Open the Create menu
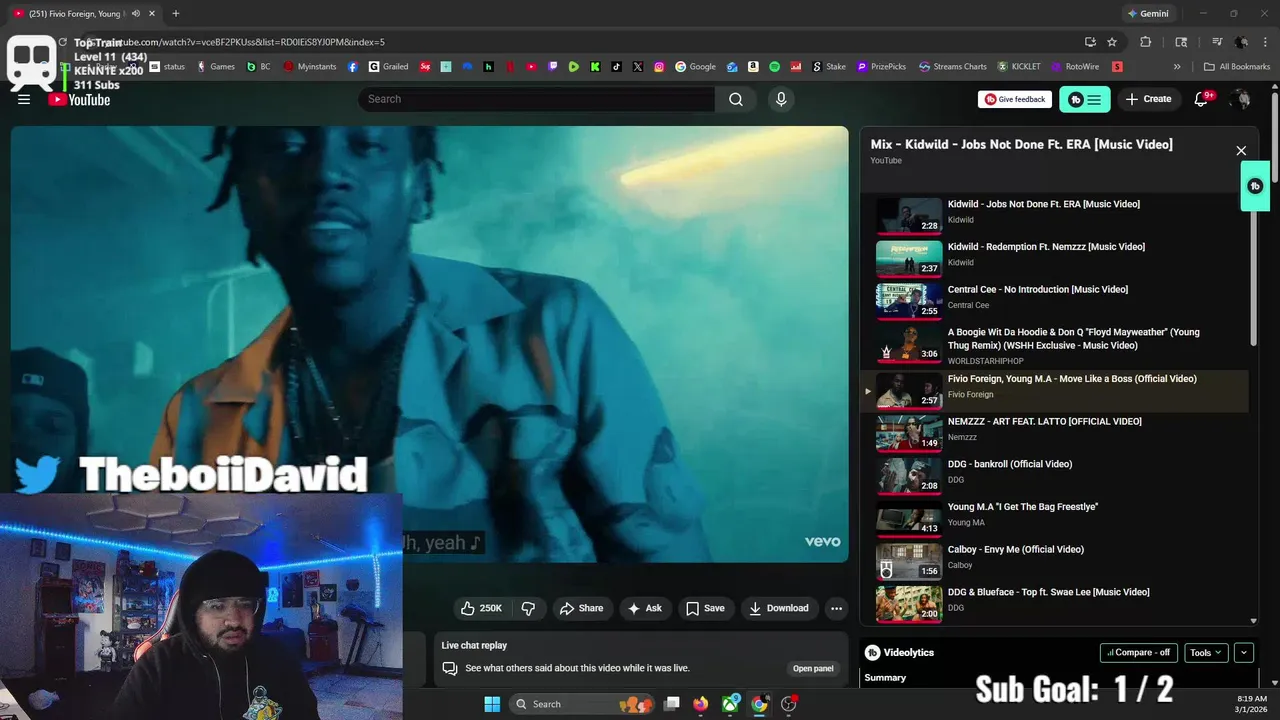This screenshot has height=720, width=1280. 1148,99
